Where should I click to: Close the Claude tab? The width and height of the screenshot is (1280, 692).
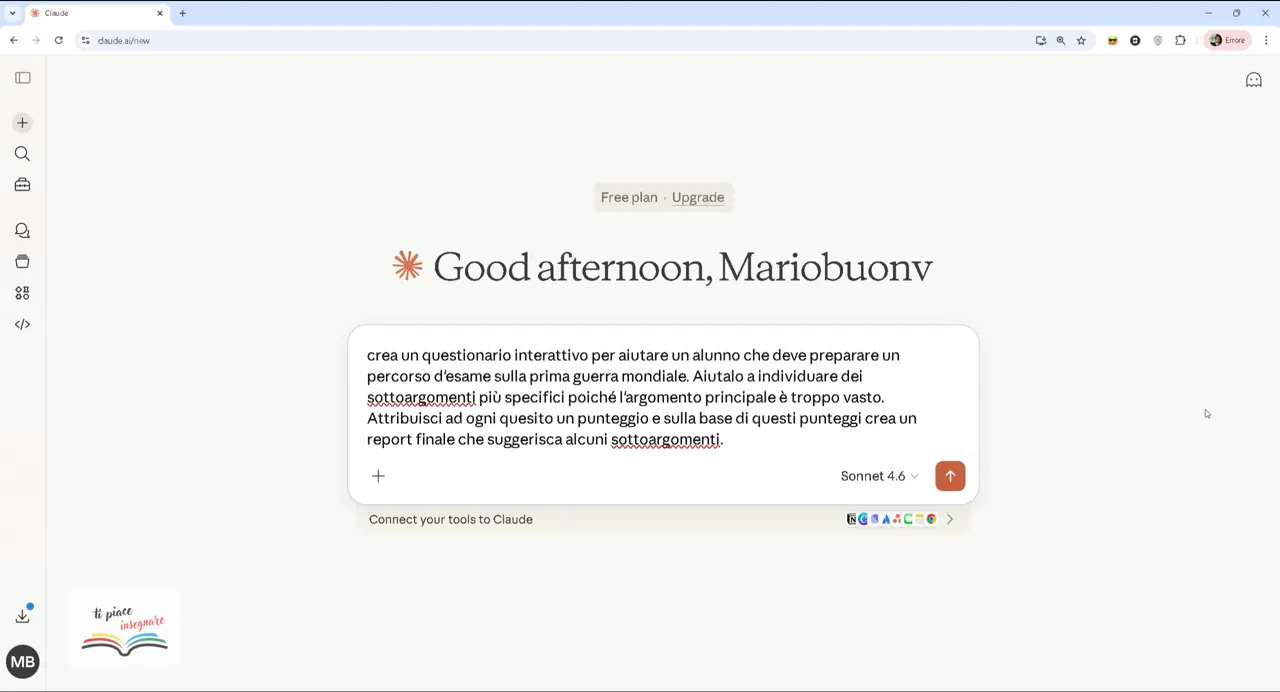tap(160, 13)
